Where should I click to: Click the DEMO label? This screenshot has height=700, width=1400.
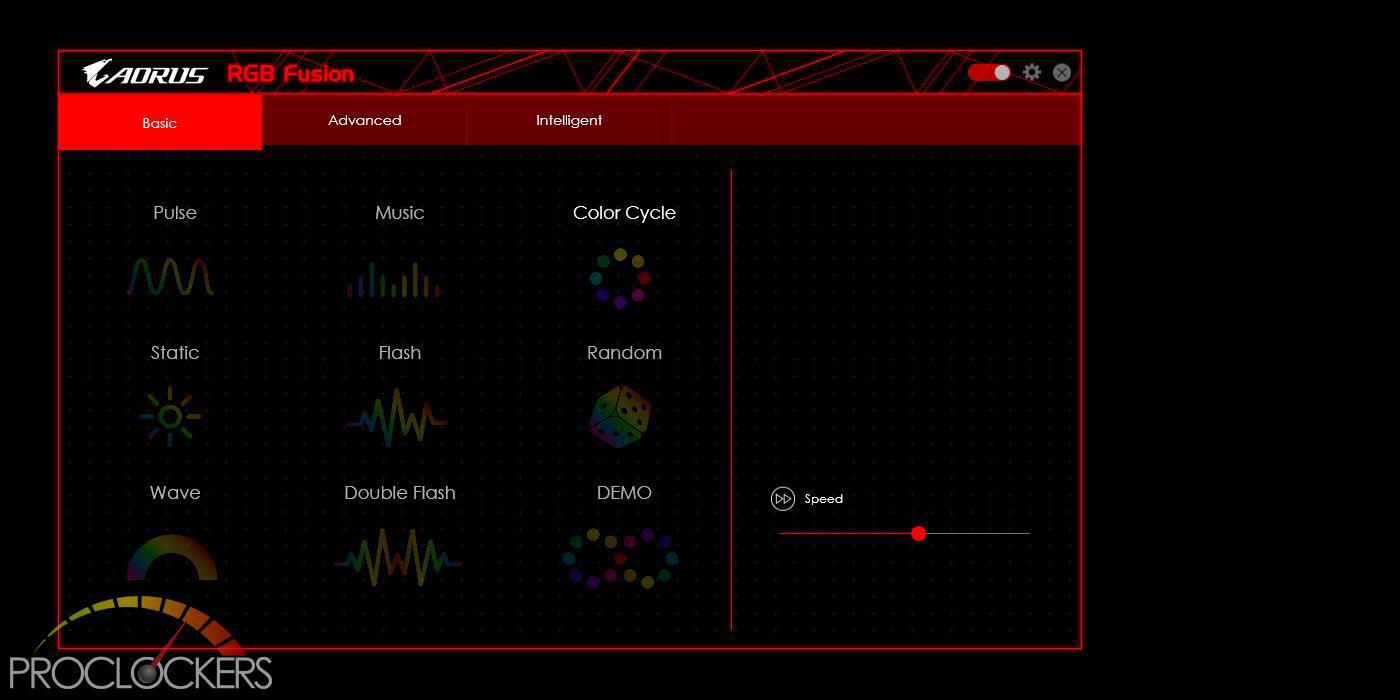tap(624, 493)
